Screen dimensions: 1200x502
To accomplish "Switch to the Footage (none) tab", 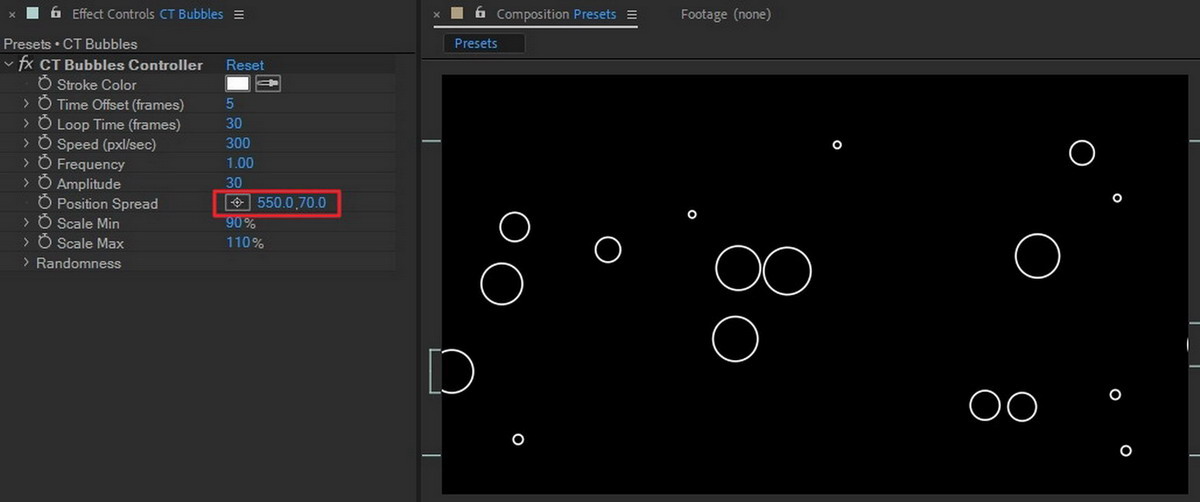I will (725, 15).
